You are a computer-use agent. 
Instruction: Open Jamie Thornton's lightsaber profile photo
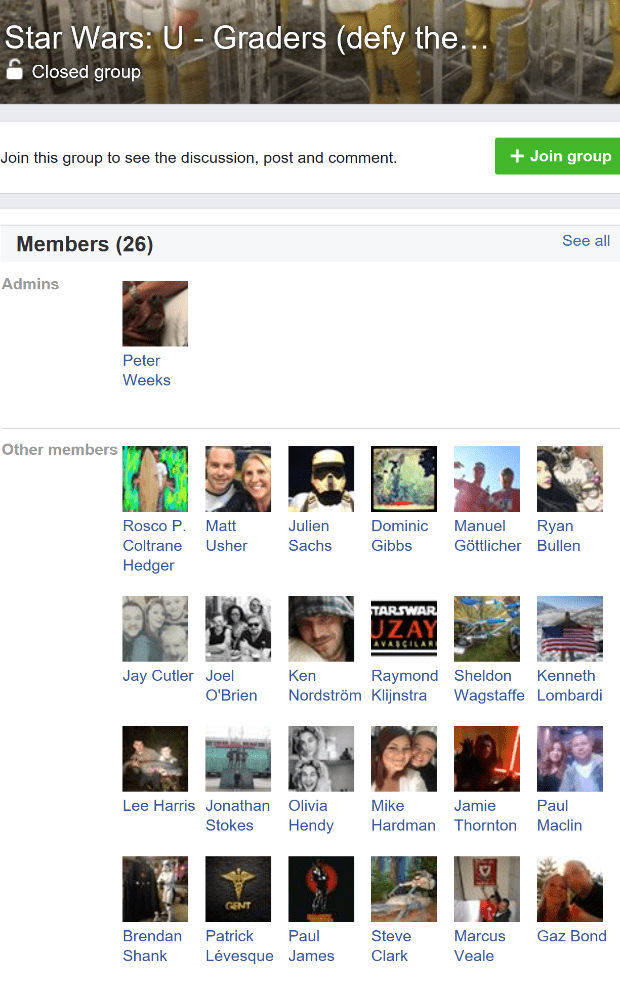pos(487,759)
